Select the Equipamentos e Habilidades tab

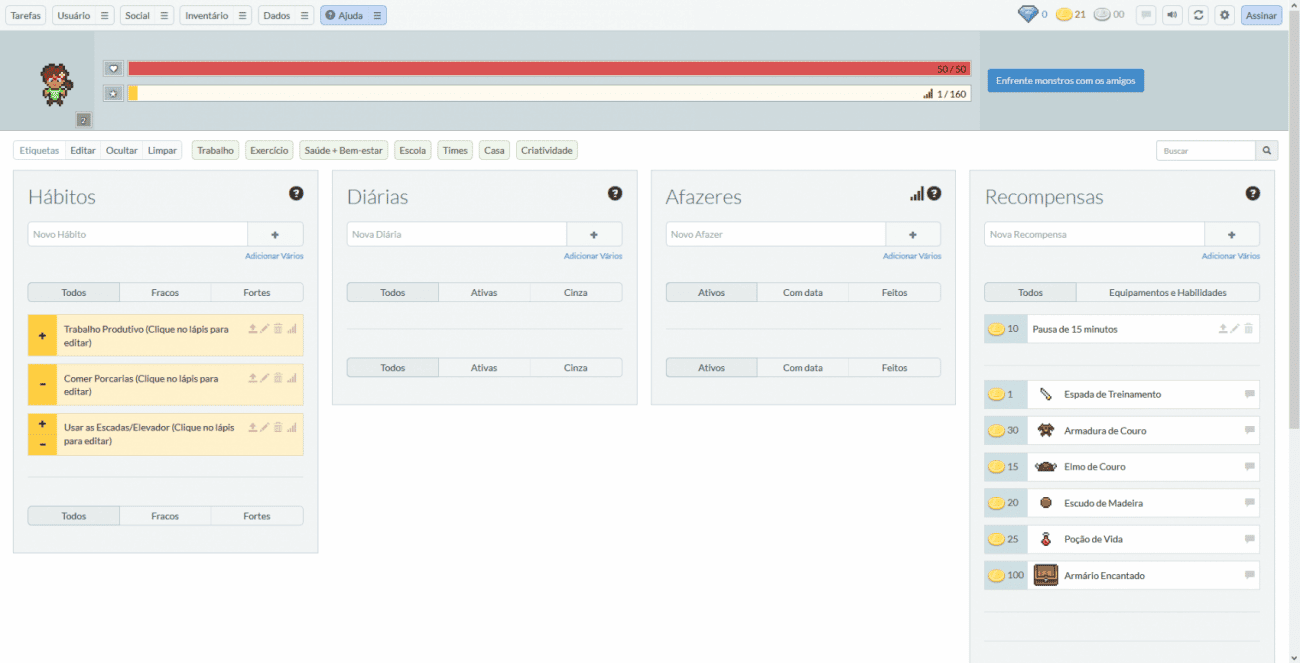pyautogui.click(x=1167, y=293)
